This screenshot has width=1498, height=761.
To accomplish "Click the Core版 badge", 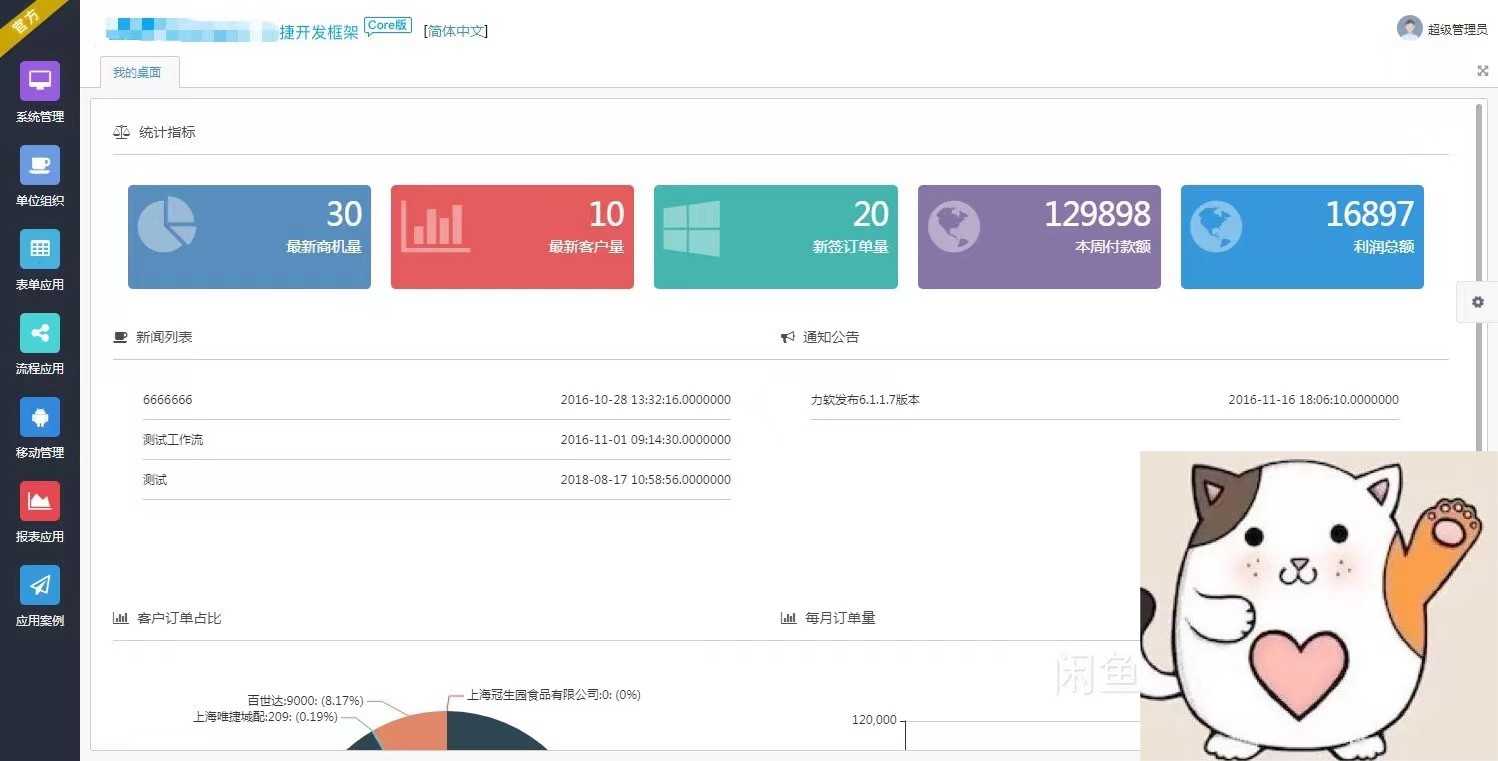I will 388,26.
